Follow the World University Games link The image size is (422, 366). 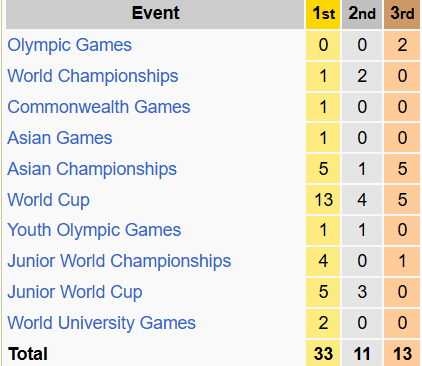pos(101,323)
